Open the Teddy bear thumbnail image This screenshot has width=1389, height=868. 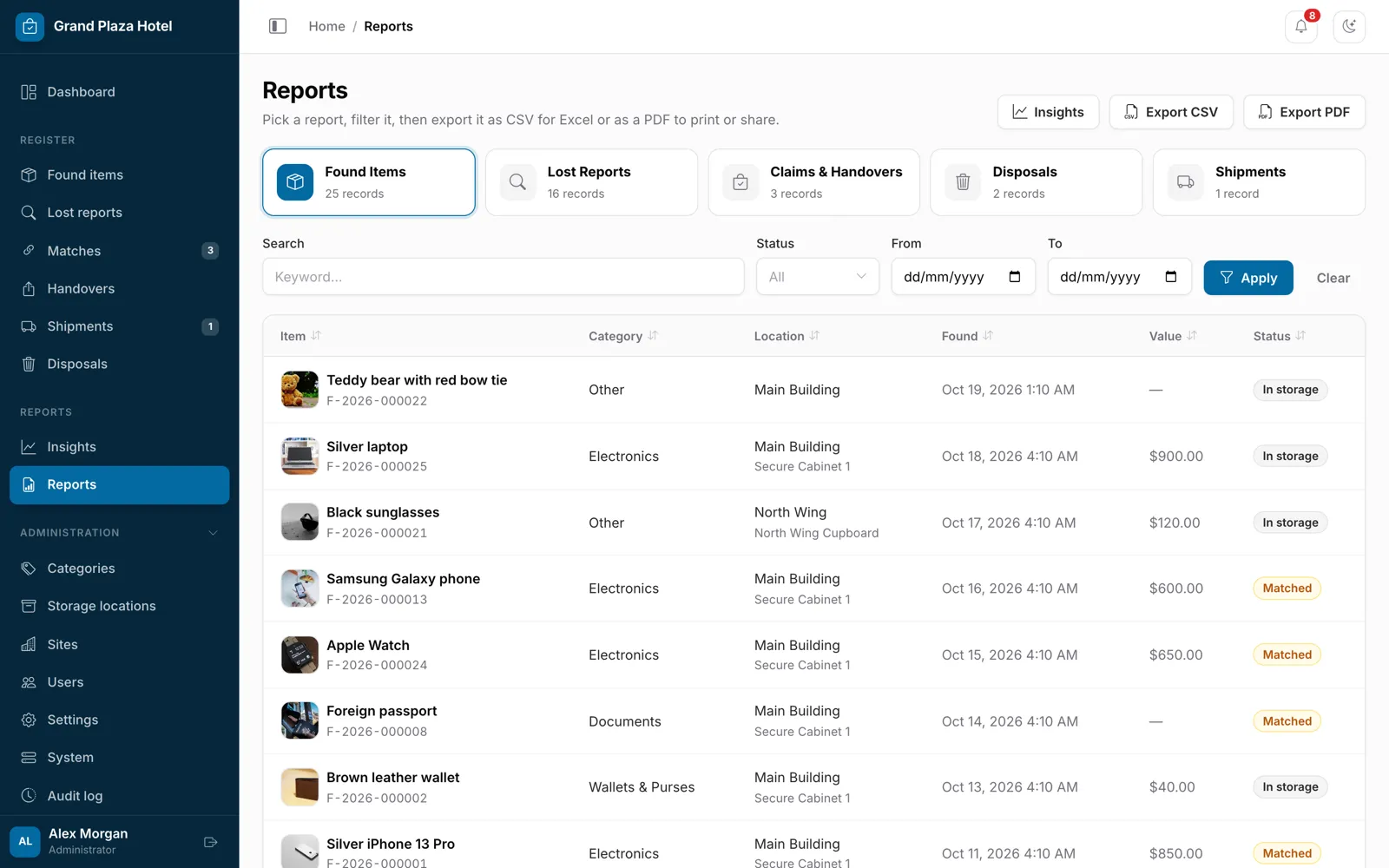point(300,390)
